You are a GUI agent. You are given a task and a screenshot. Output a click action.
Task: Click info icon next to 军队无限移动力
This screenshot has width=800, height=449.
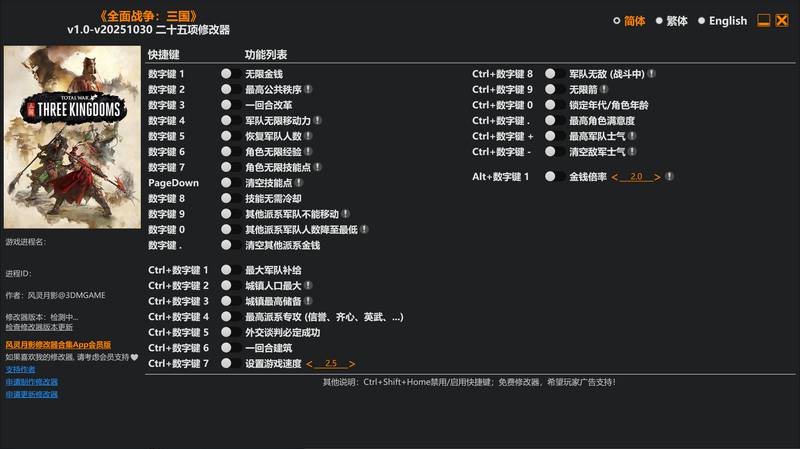pyautogui.click(x=317, y=120)
